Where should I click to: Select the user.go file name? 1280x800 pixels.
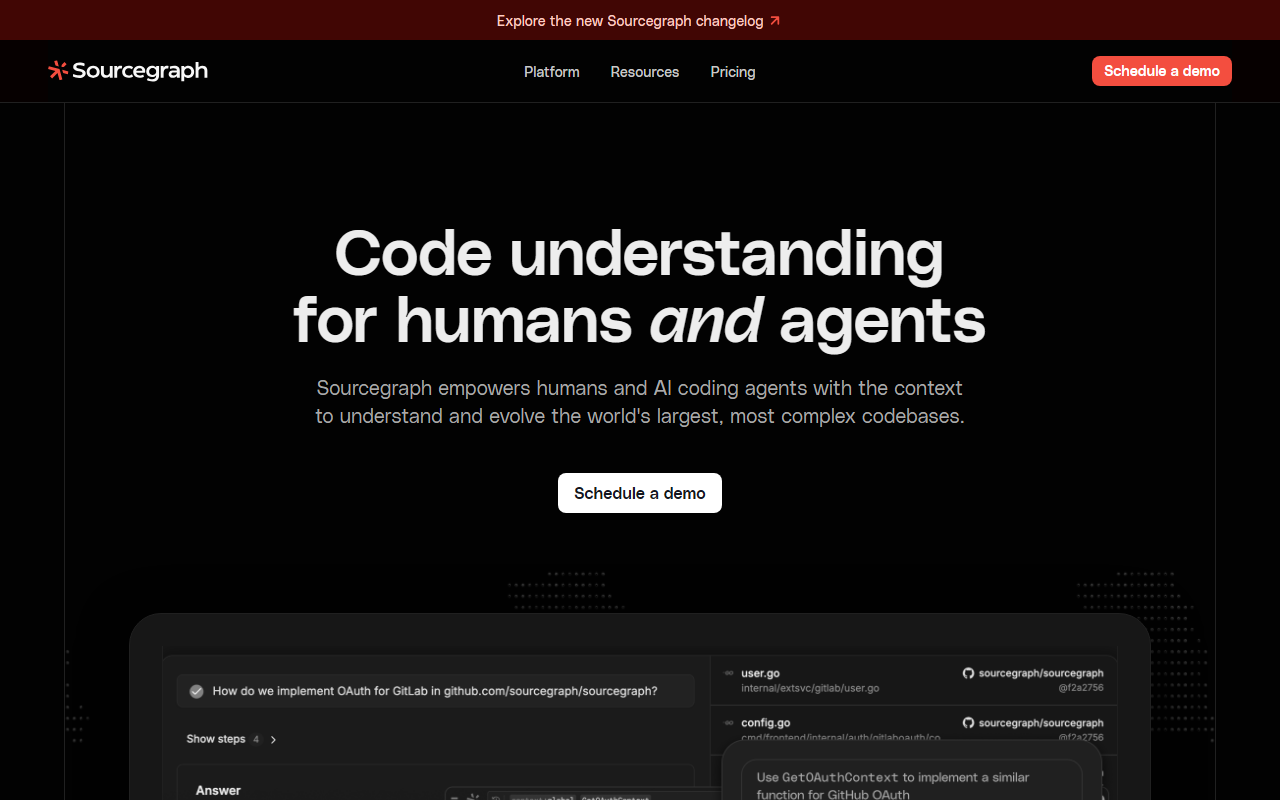(760, 673)
